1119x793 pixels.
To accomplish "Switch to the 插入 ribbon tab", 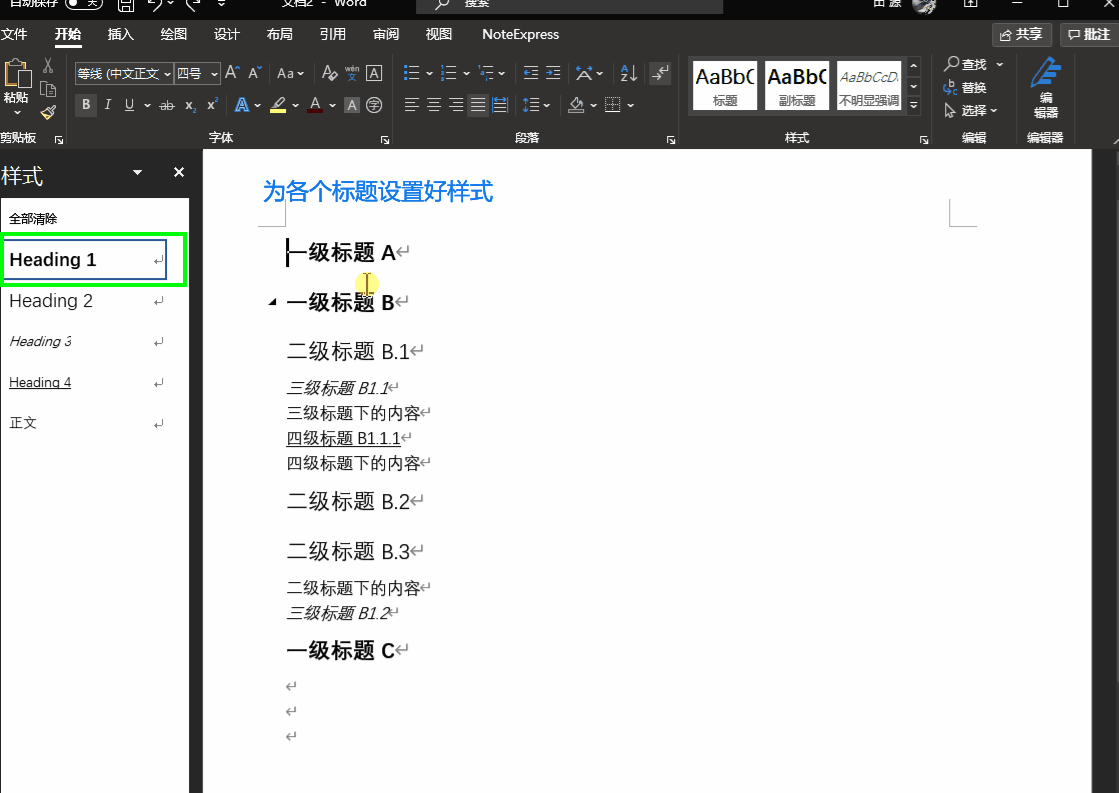I will coord(120,34).
